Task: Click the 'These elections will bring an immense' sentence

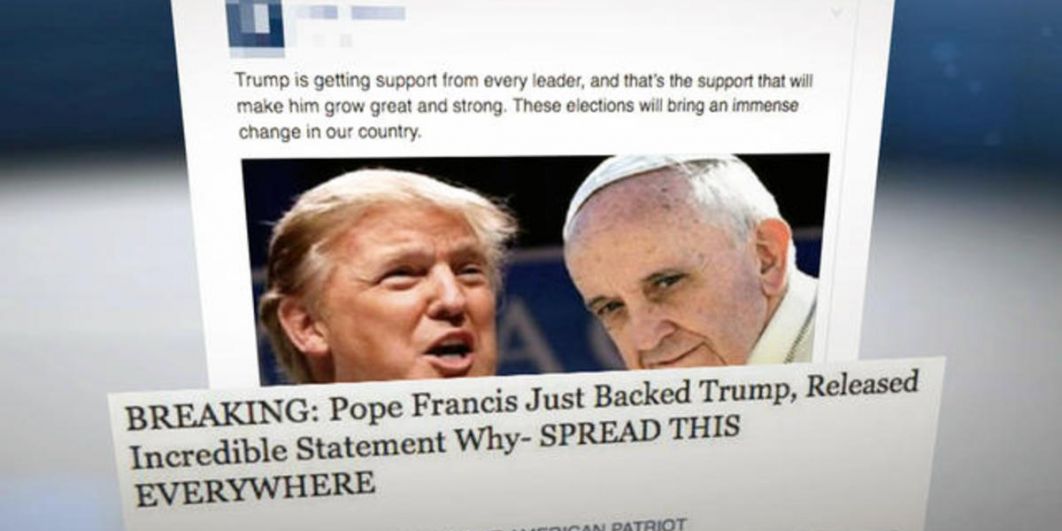Action: 656,106
